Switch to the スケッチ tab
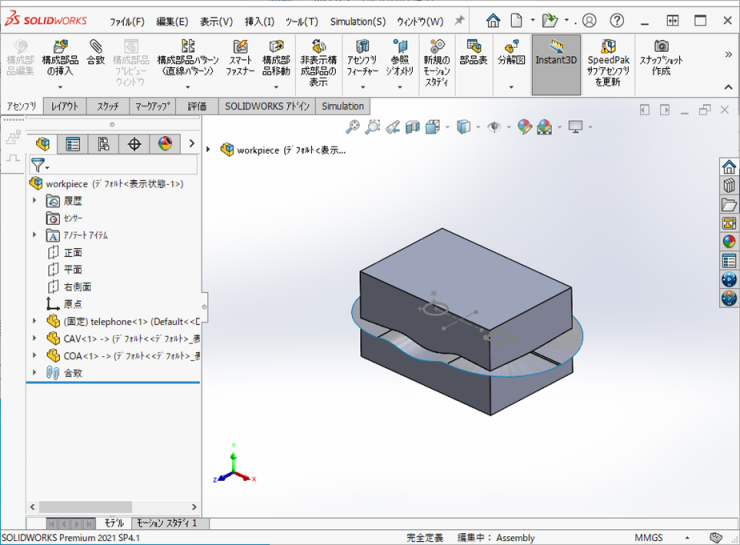 (107, 106)
